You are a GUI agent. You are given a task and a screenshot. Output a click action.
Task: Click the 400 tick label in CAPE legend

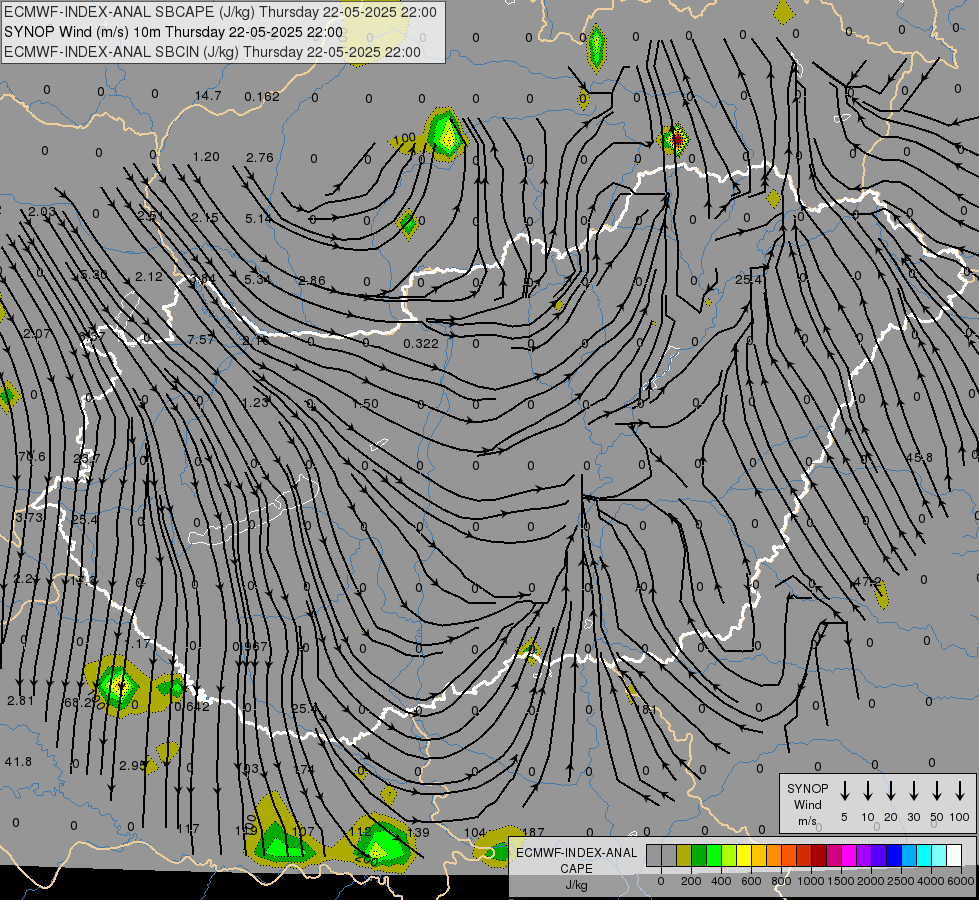721,881
